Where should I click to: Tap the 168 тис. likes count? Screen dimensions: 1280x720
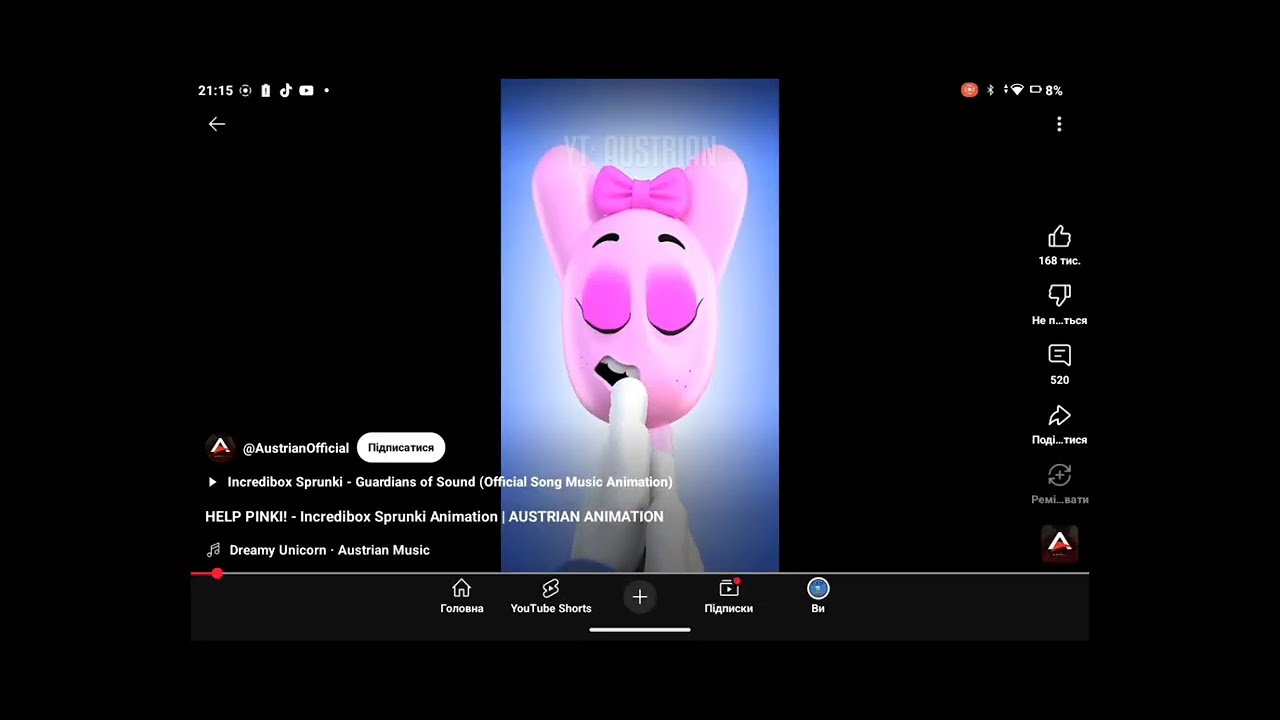[1059, 261]
